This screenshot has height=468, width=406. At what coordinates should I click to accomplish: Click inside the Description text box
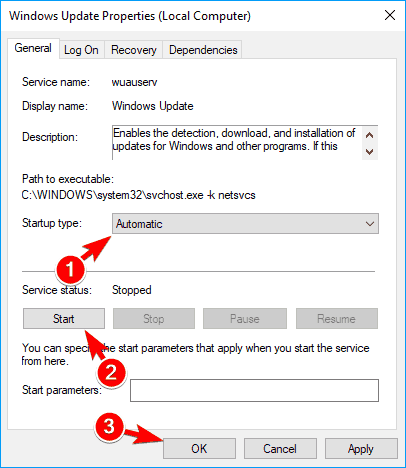coord(237,143)
